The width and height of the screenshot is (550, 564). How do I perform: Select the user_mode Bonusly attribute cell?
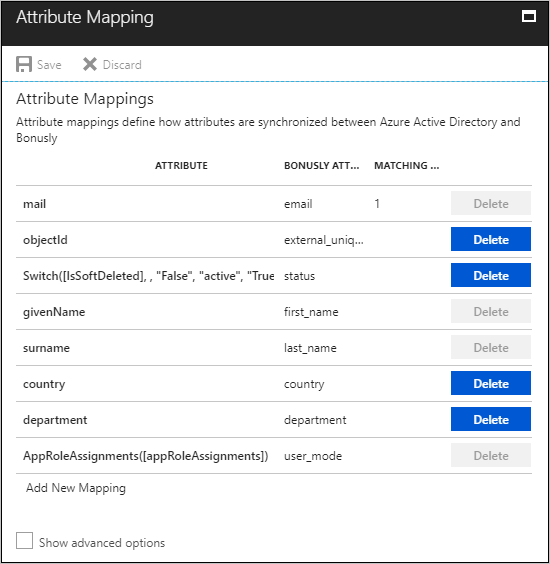click(x=313, y=456)
